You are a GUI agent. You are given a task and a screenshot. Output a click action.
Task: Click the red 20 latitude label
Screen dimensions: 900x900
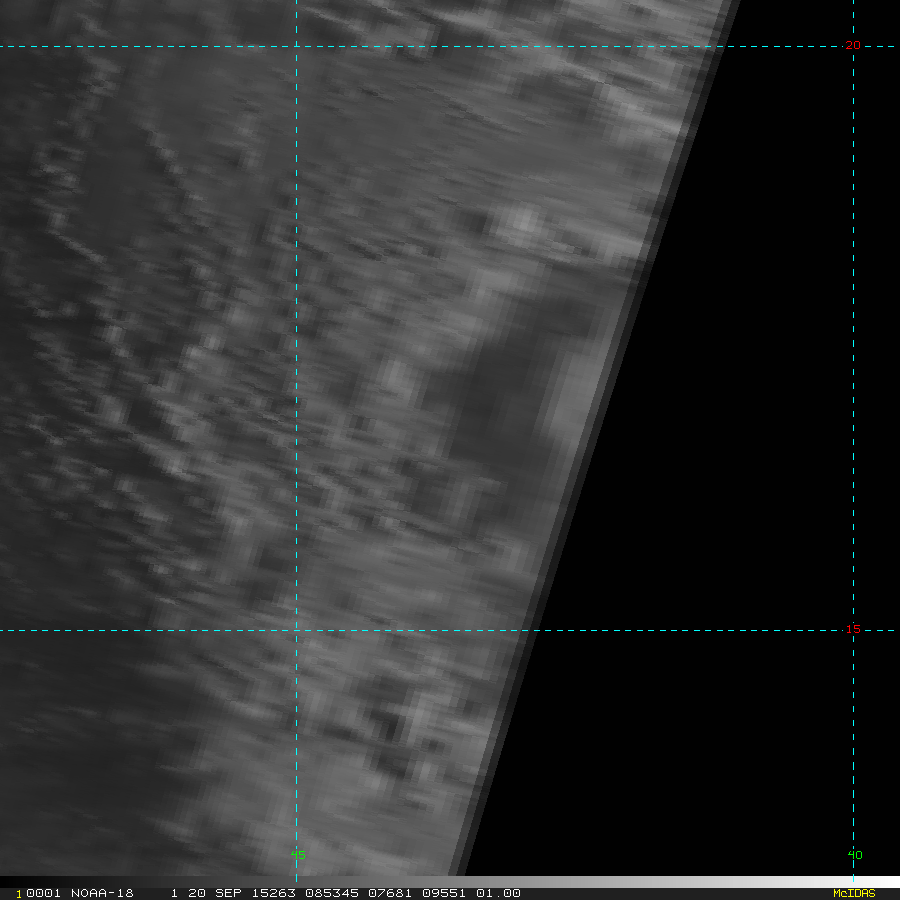[x=852, y=46]
